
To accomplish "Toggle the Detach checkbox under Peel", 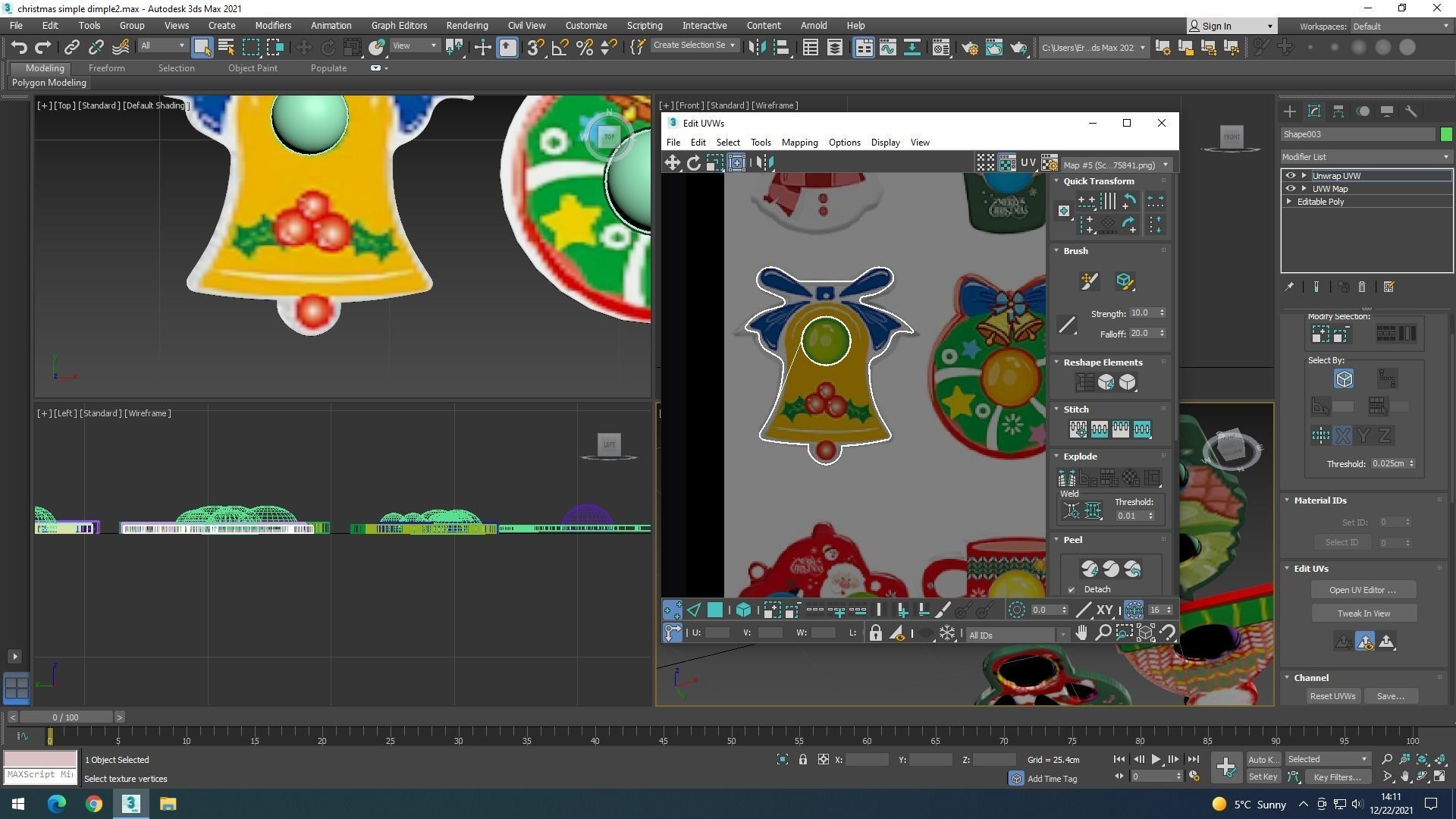I will 1072,589.
